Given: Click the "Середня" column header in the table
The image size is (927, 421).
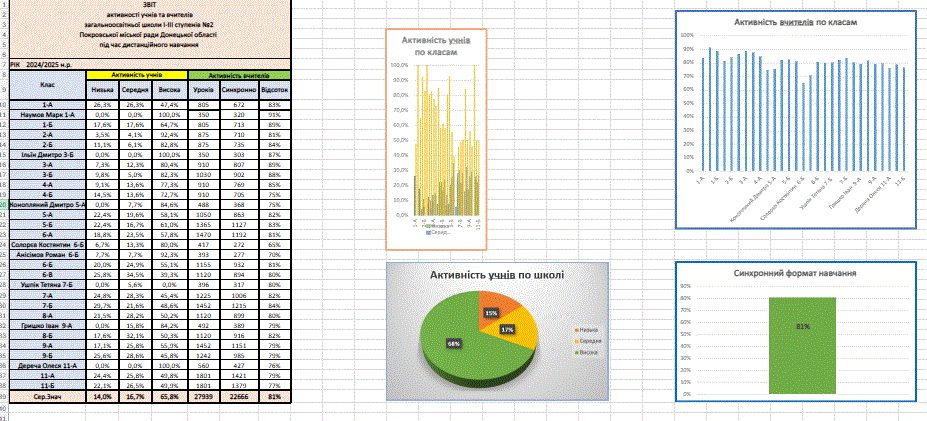Looking at the screenshot, I should tap(136, 89).
